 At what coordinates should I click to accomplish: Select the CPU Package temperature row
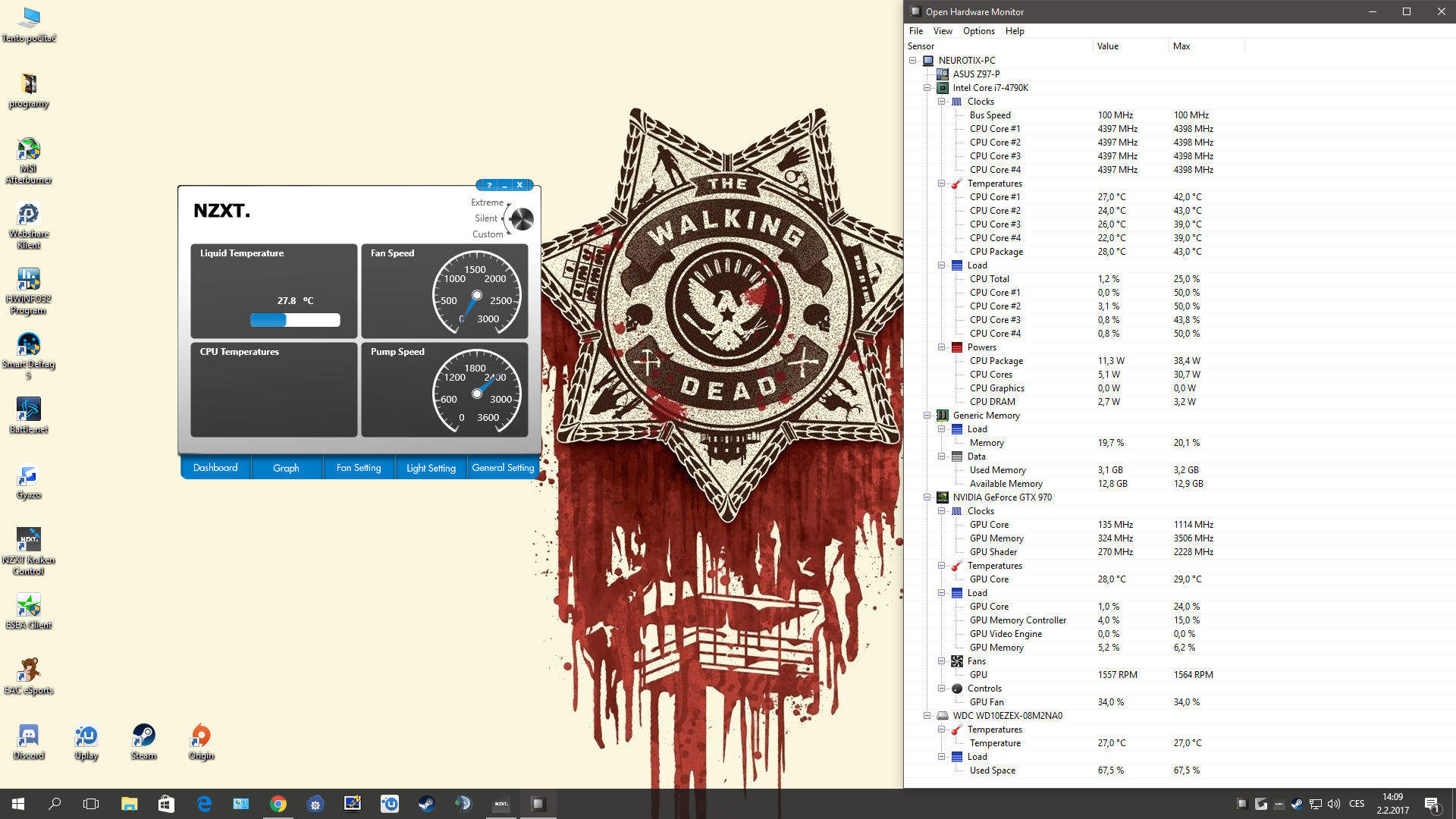[x=1179, y=252]
